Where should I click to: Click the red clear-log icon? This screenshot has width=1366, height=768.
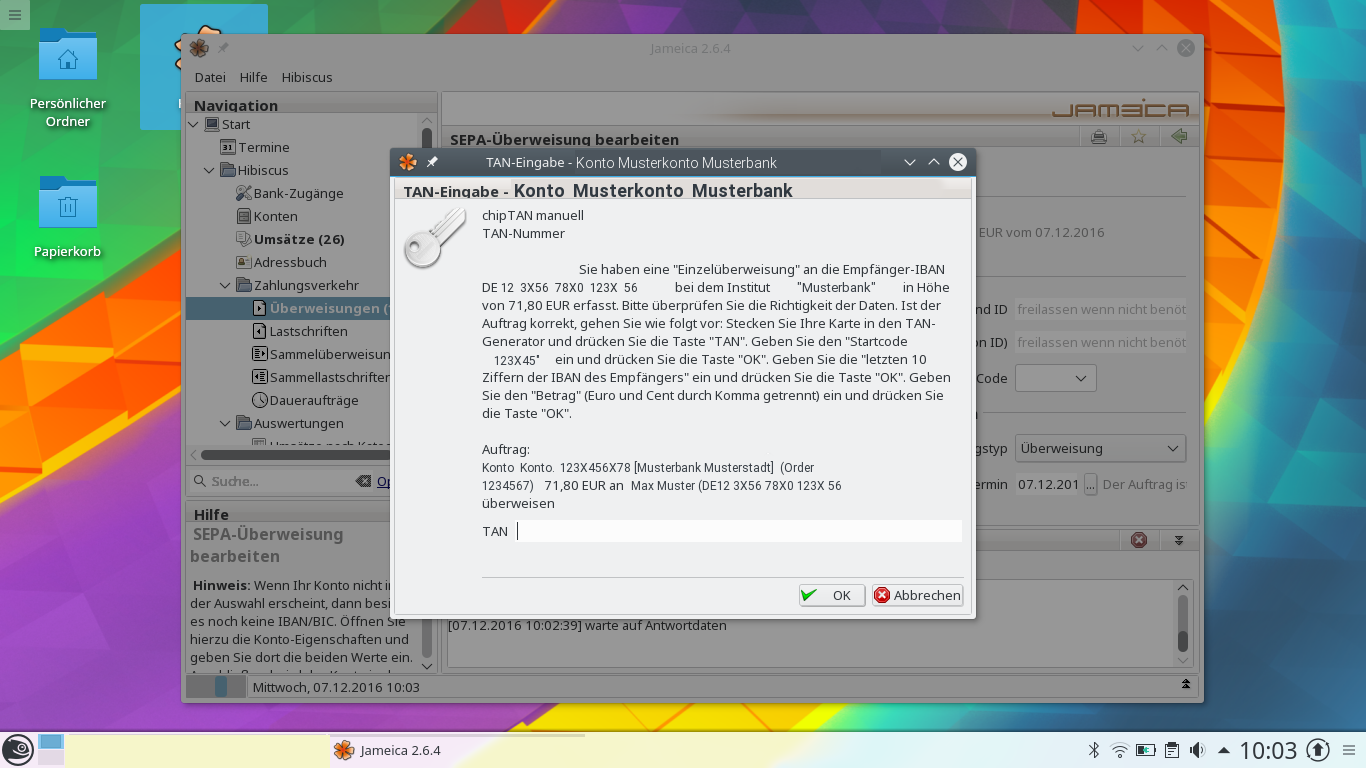tap(1138, 540)
